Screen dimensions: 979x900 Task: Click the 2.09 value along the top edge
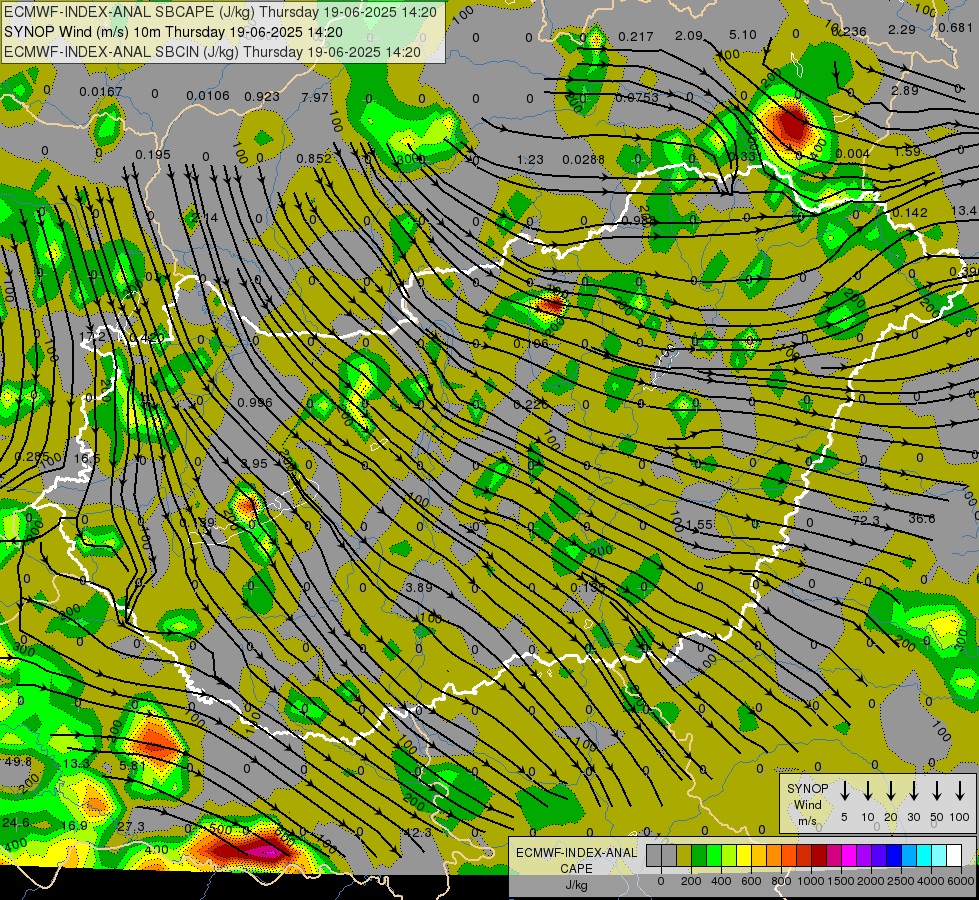[x=689, y=36]
